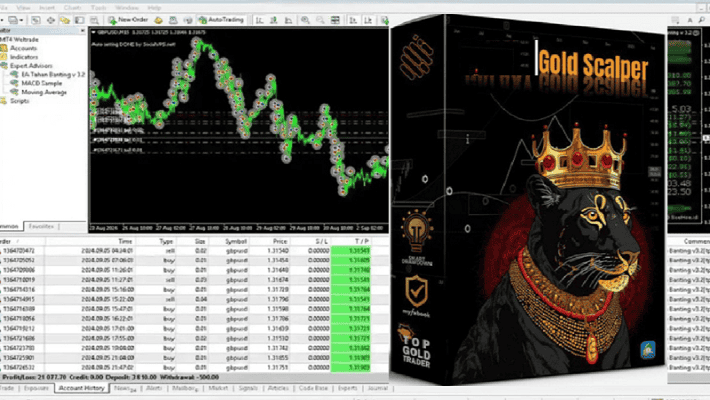
Task: Open the View menu
Action: point(23,8)
